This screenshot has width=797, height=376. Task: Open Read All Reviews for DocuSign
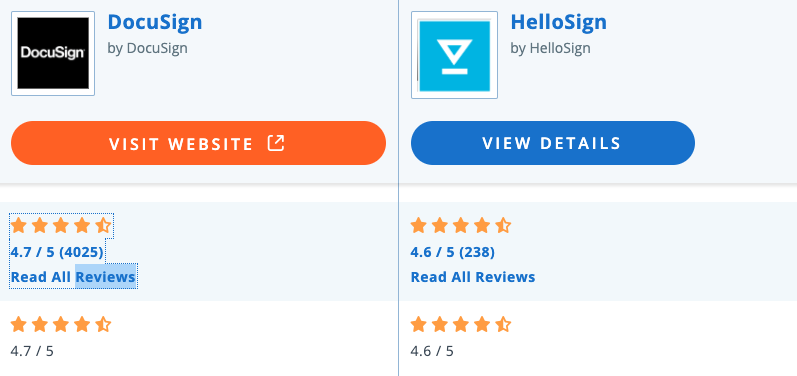tap(73, 277)
